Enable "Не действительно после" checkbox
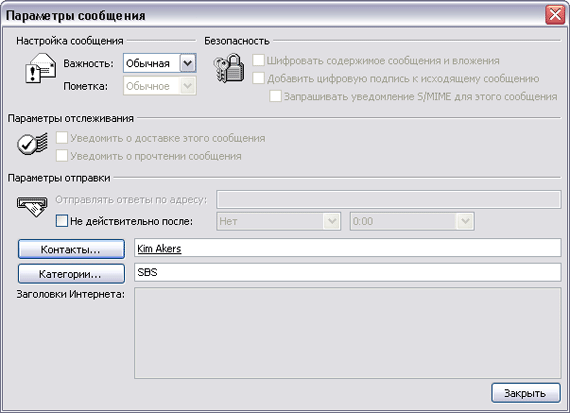This screenshot has height=413, width=570. (x=62, y=221)
